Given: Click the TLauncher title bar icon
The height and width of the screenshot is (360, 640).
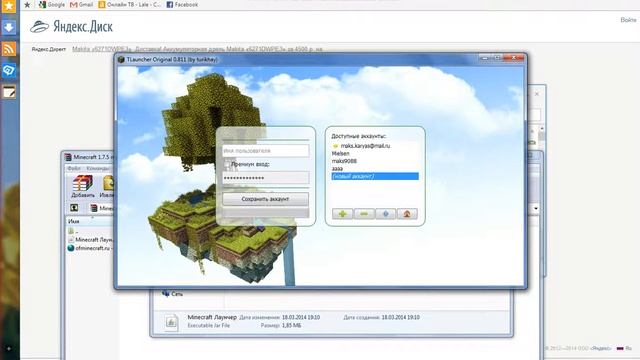Looking at the screenshot, I should coord(121,60).
